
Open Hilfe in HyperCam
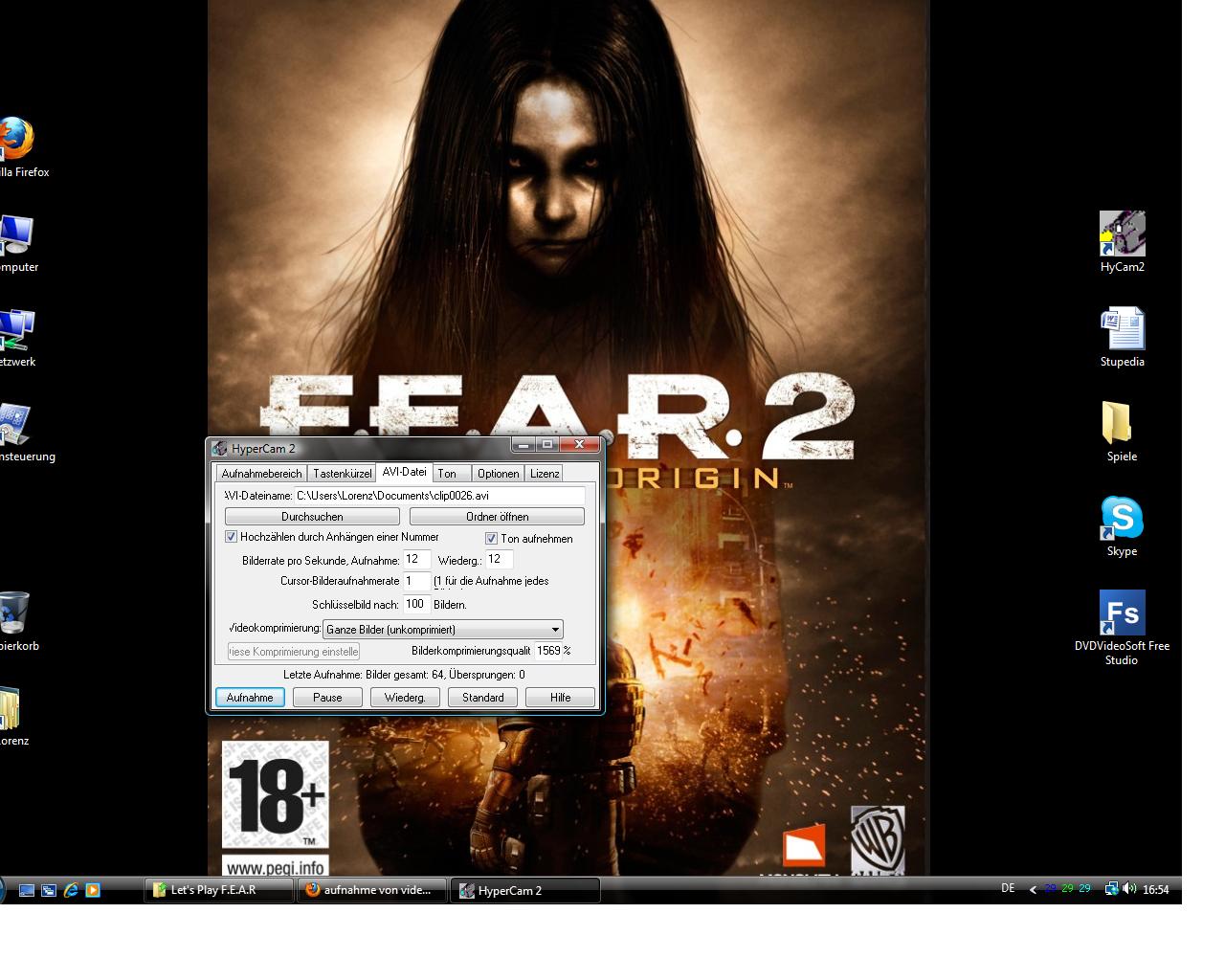coord(560,698)
